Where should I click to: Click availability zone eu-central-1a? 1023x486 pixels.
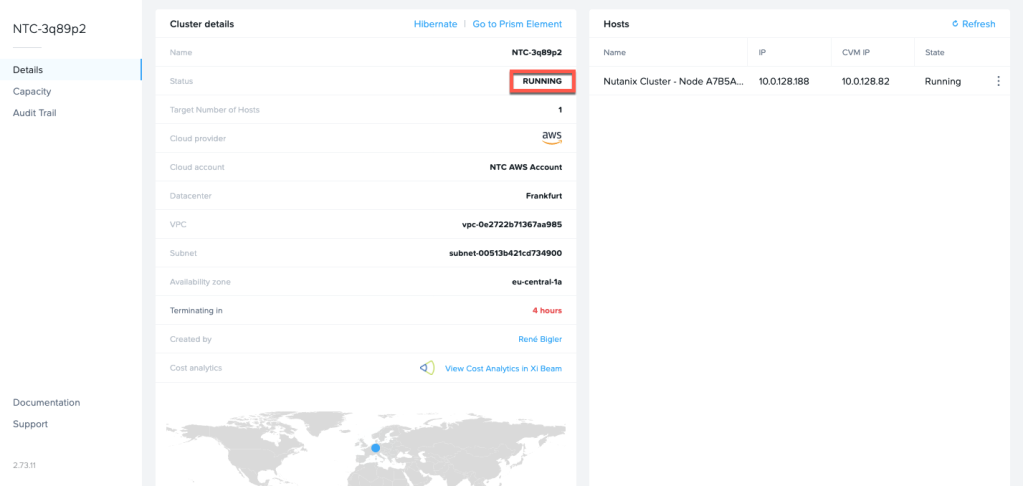click(x=537, y=282)
